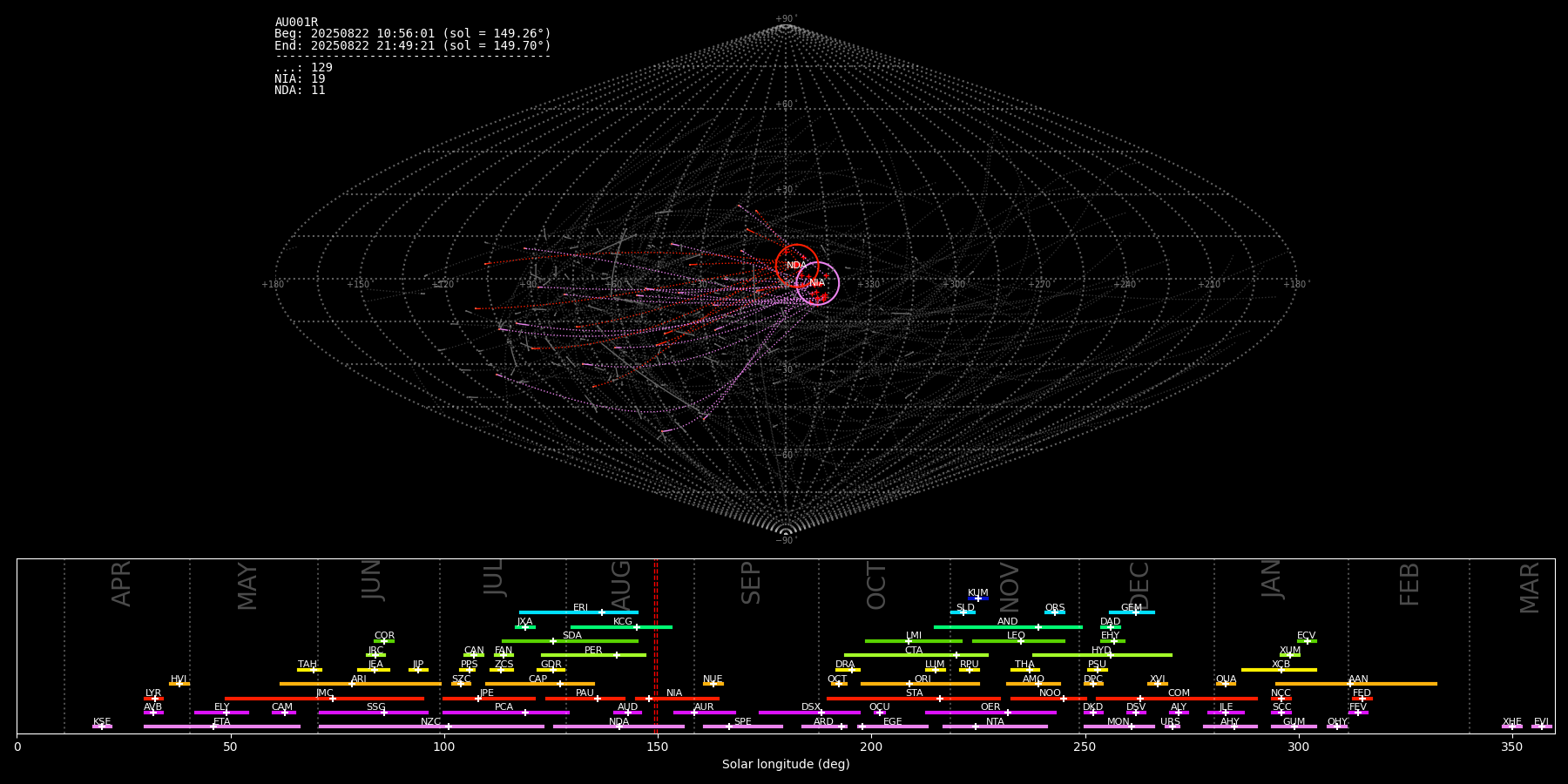Click the KUM blue shower bar

tap(978, 598)
